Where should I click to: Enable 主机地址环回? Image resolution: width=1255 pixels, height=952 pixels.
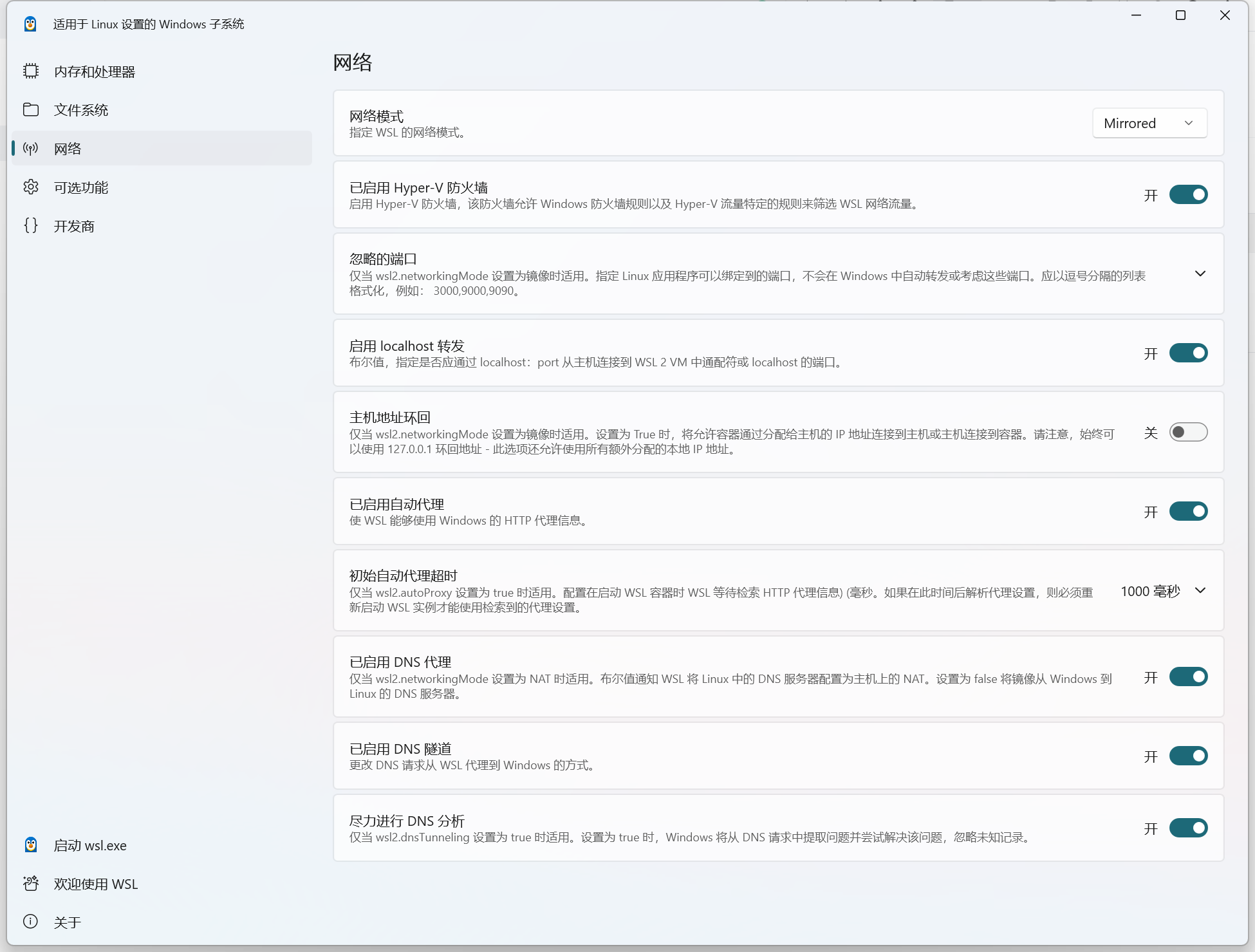point(1188,432)
